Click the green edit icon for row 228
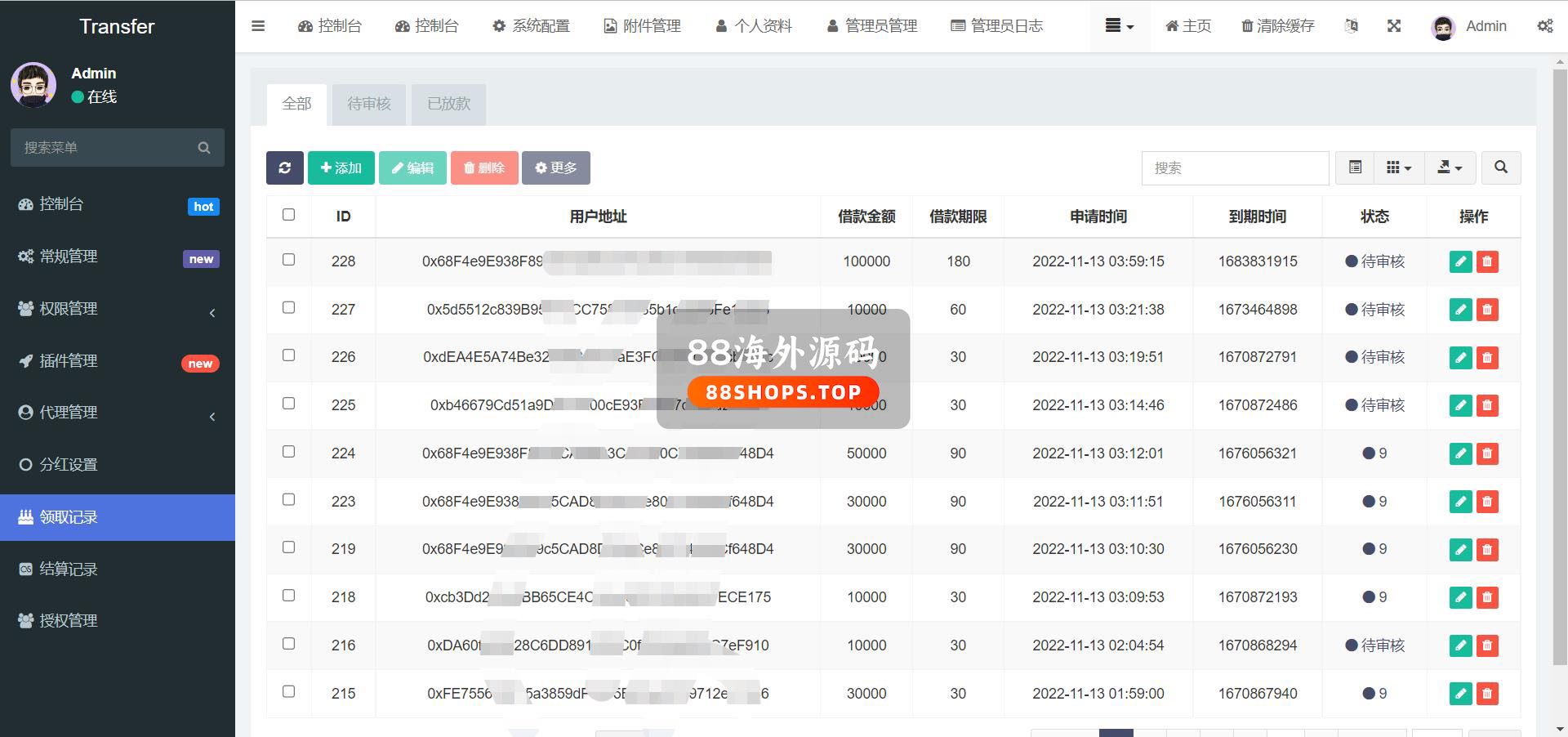 1460,261
